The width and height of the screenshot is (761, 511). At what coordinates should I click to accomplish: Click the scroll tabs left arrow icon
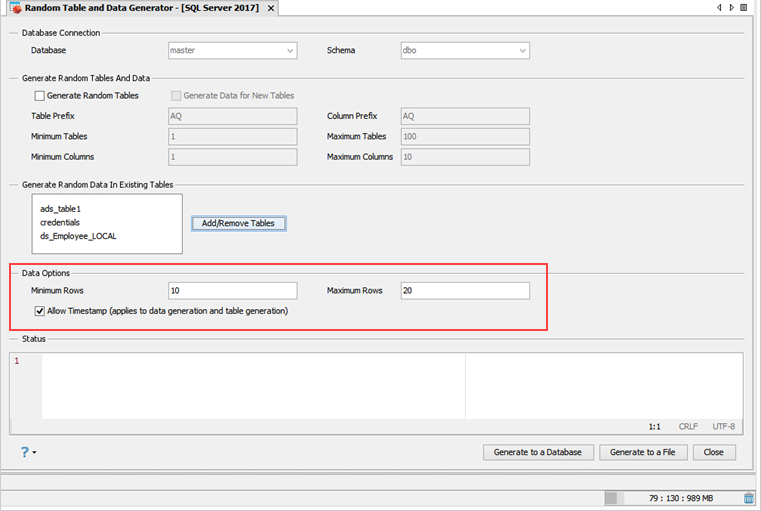pyautogui.click(x=719, y=7)
